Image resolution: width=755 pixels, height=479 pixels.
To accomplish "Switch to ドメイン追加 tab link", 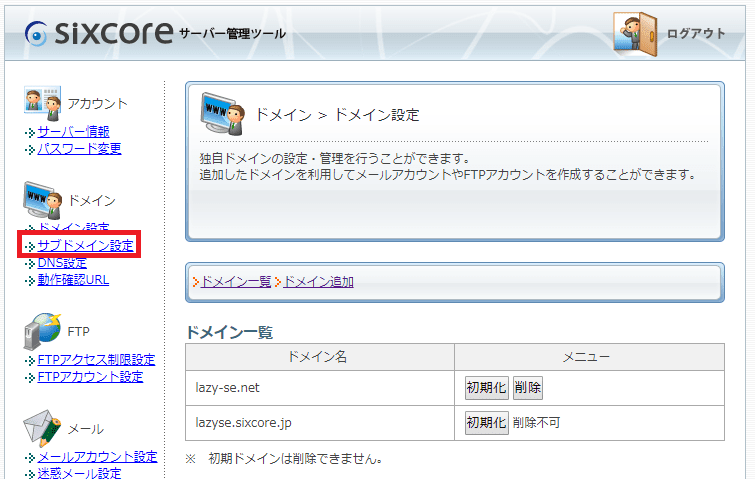I will point(319,282).
